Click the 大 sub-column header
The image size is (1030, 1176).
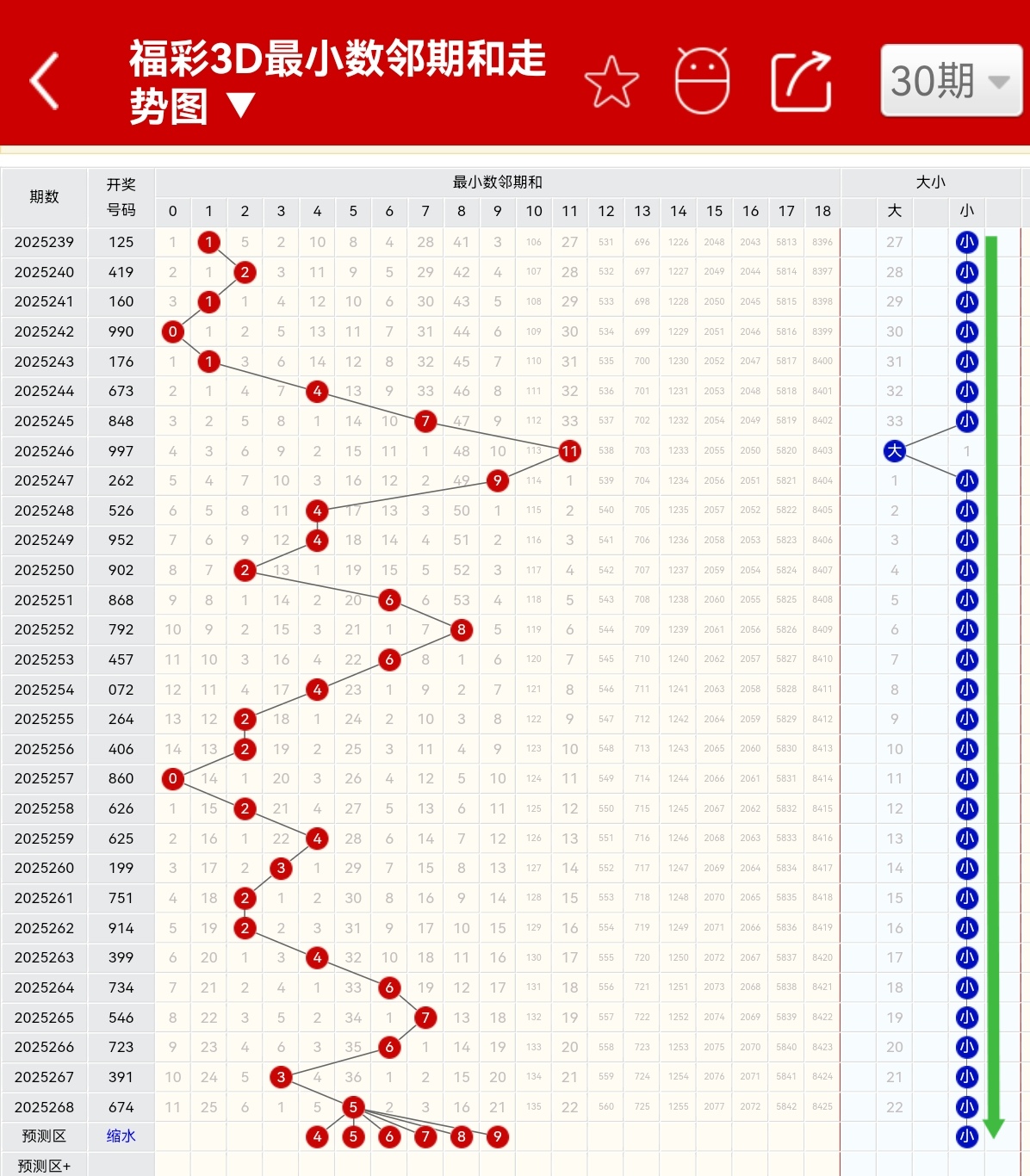[895, 211]
